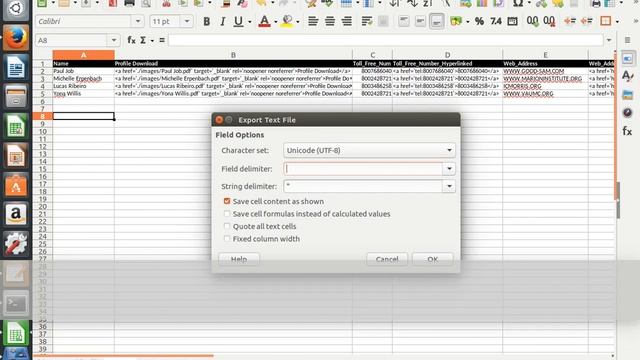Screen dimensions: 640x360
Task: Align cell content right
Action: point(347,21)
